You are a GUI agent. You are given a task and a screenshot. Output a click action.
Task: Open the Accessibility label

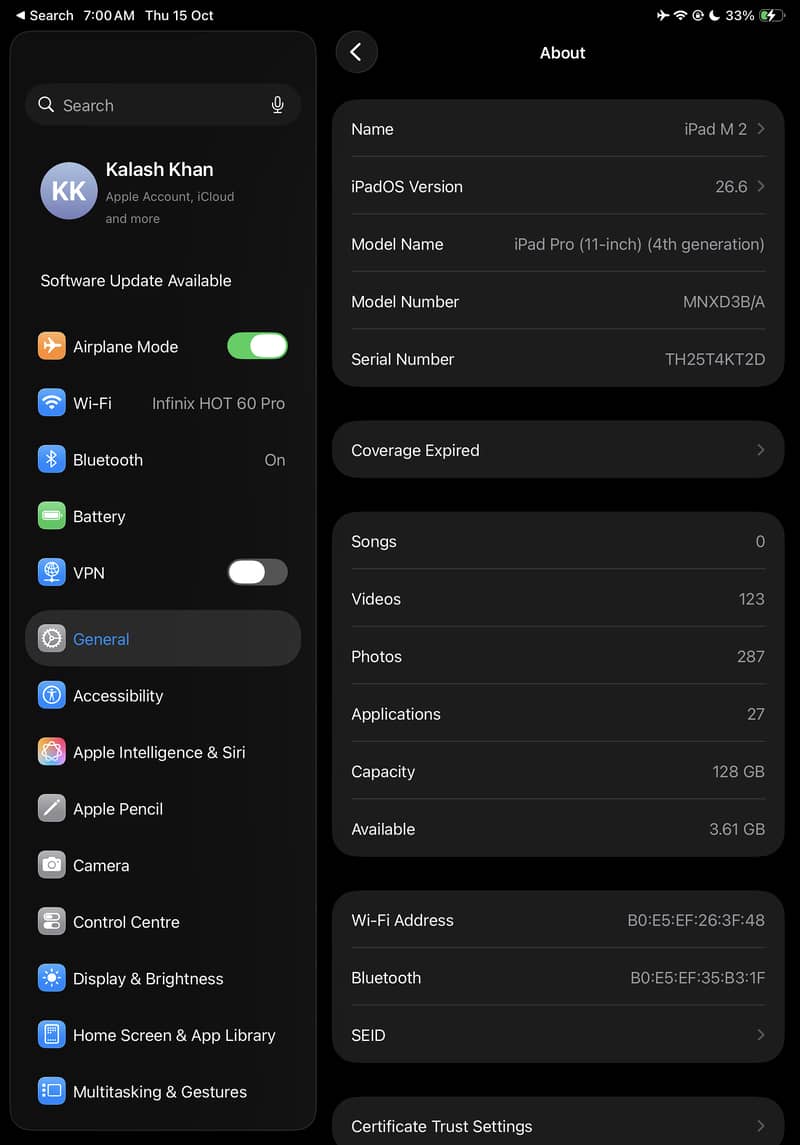118,696
